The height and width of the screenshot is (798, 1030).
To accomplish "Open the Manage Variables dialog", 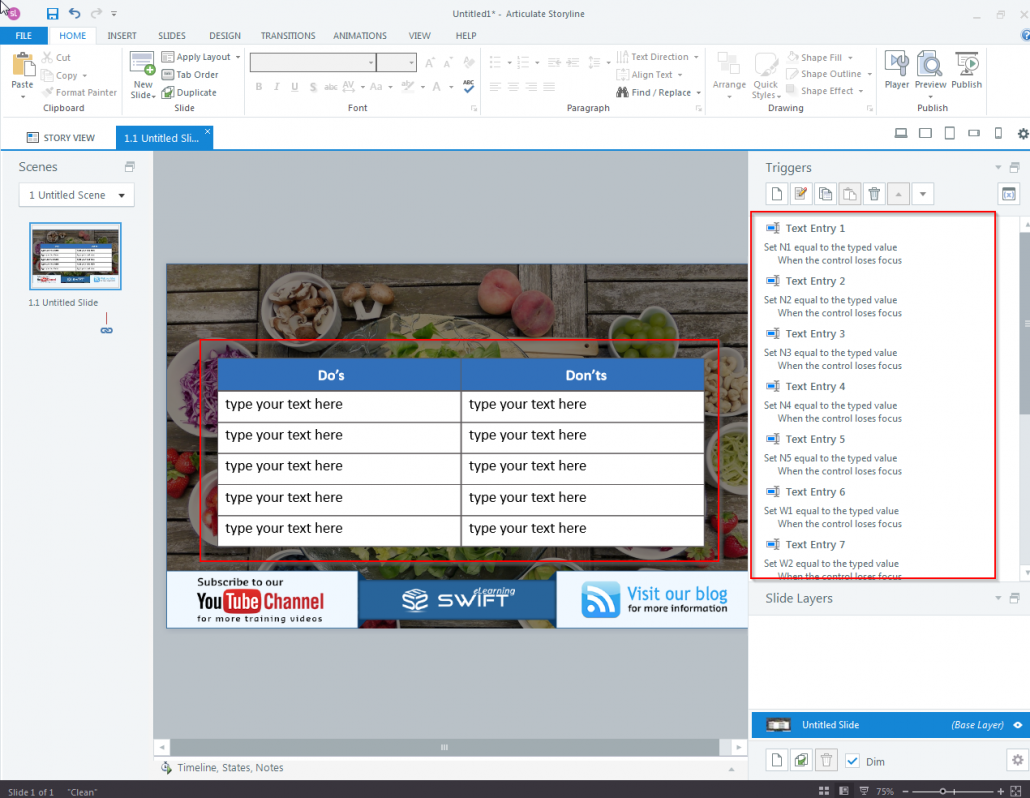I will pos(1009,193).
